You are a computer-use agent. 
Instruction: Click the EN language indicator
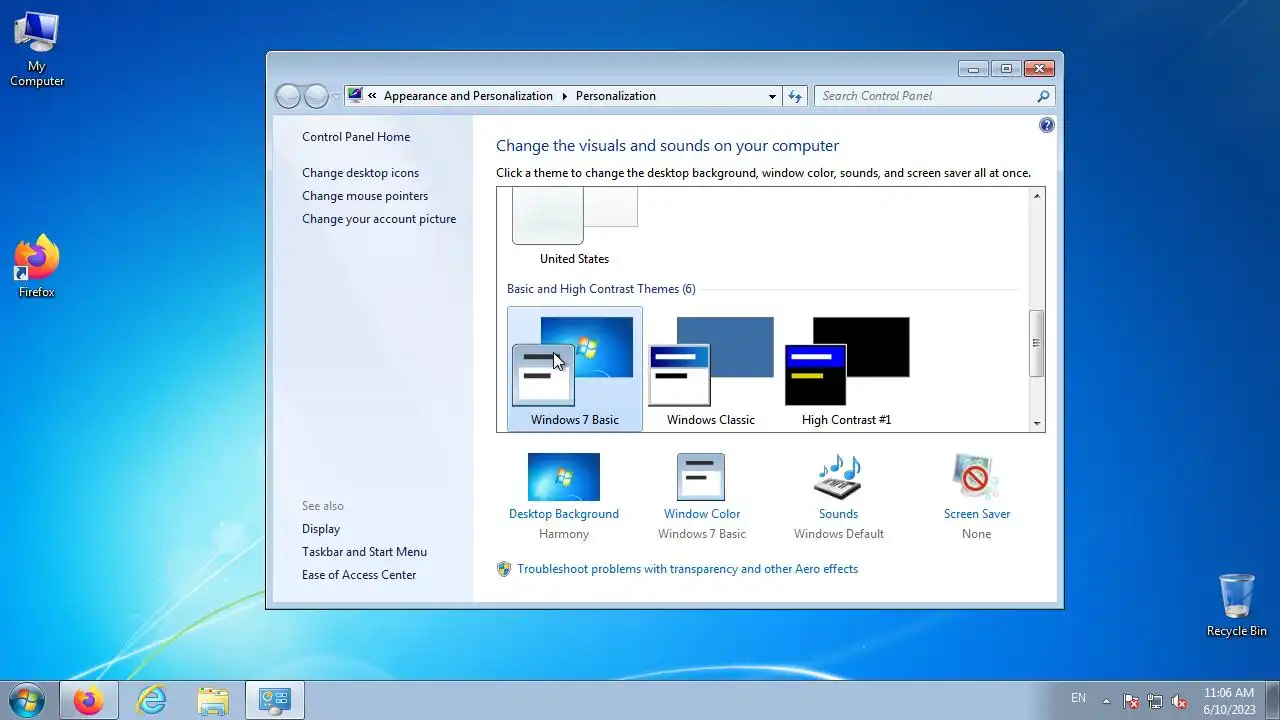tap(1078, 698)
